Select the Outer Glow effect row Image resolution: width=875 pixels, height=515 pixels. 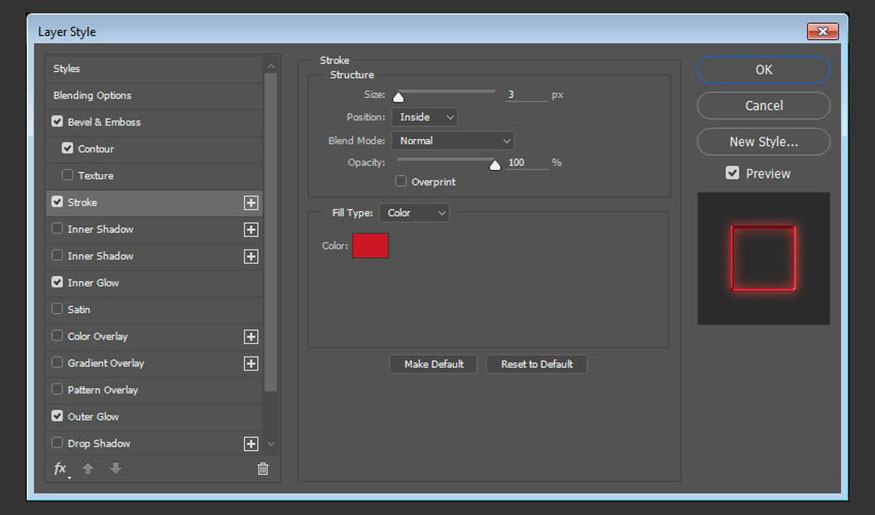(x=154, y=417)
